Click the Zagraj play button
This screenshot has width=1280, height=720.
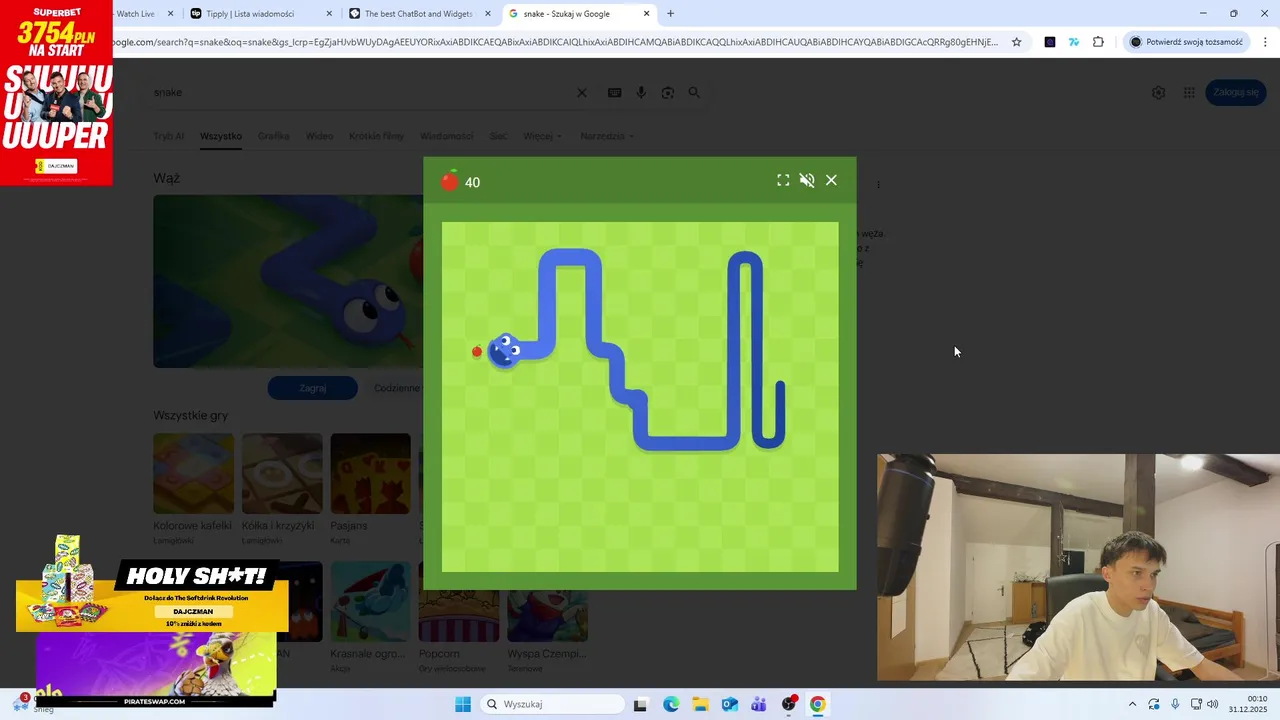[x=313, y=388]
